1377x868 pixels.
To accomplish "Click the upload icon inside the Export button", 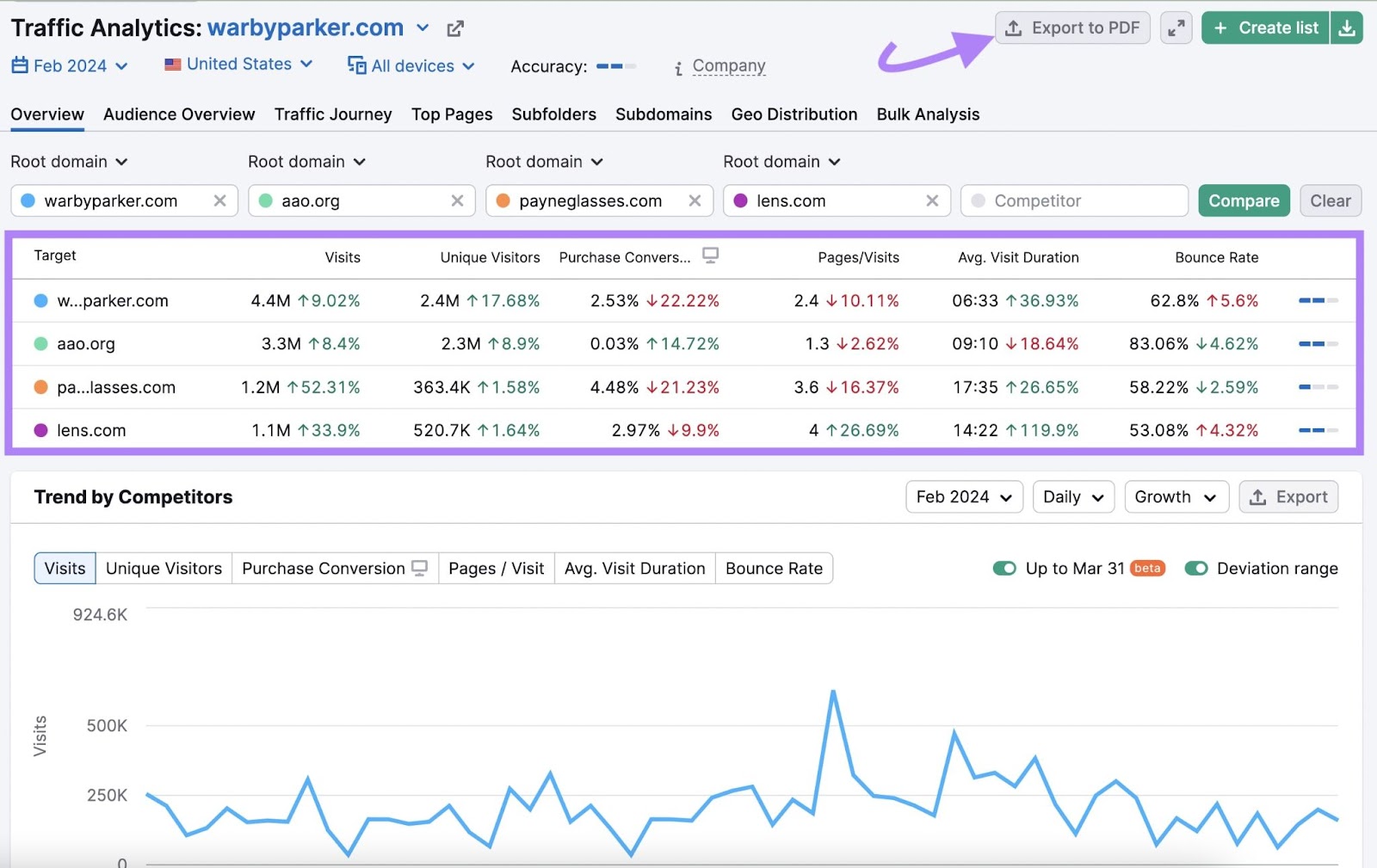I will point(1257,496).
